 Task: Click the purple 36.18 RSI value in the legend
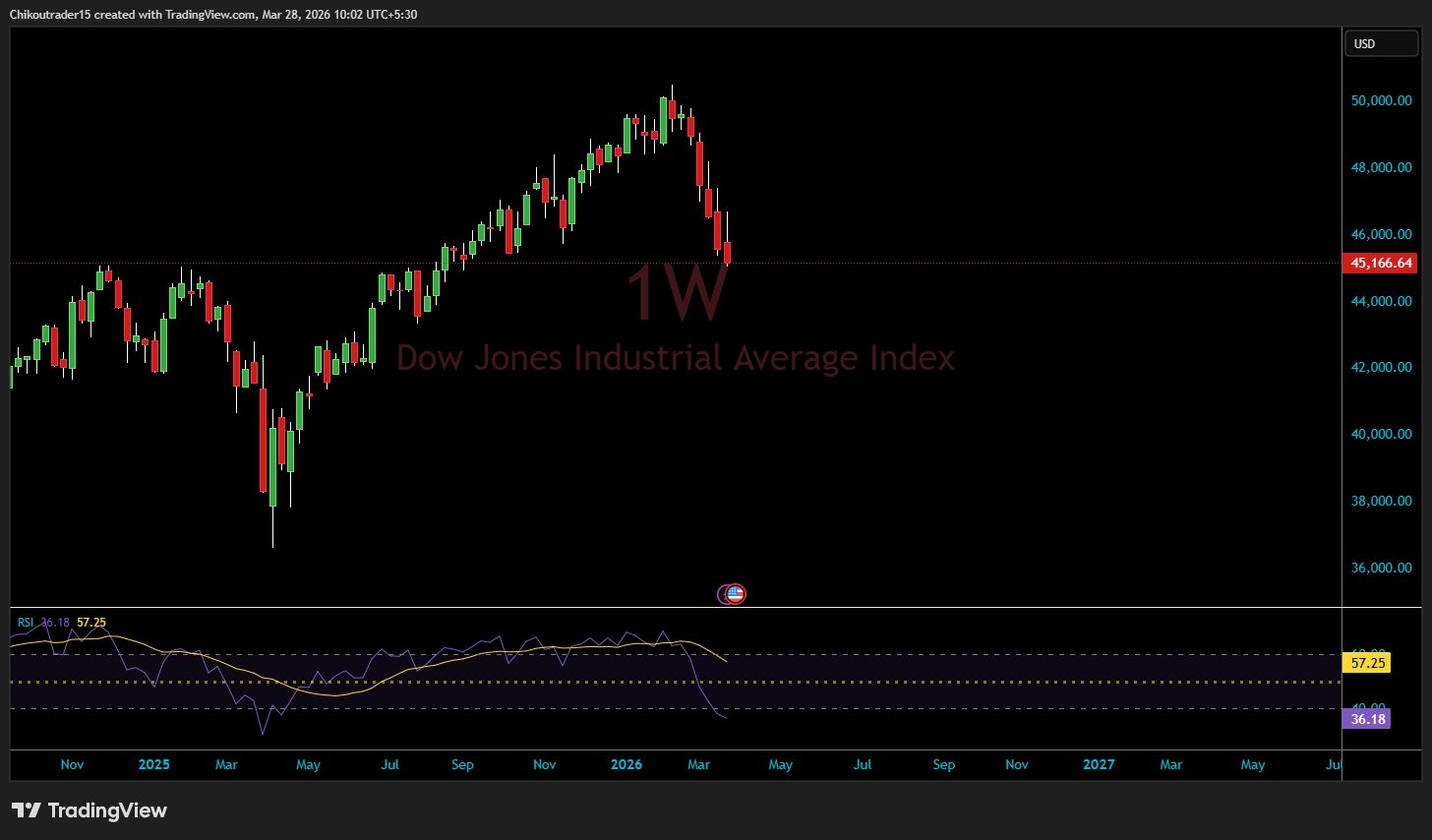click(x=55, y=623)
